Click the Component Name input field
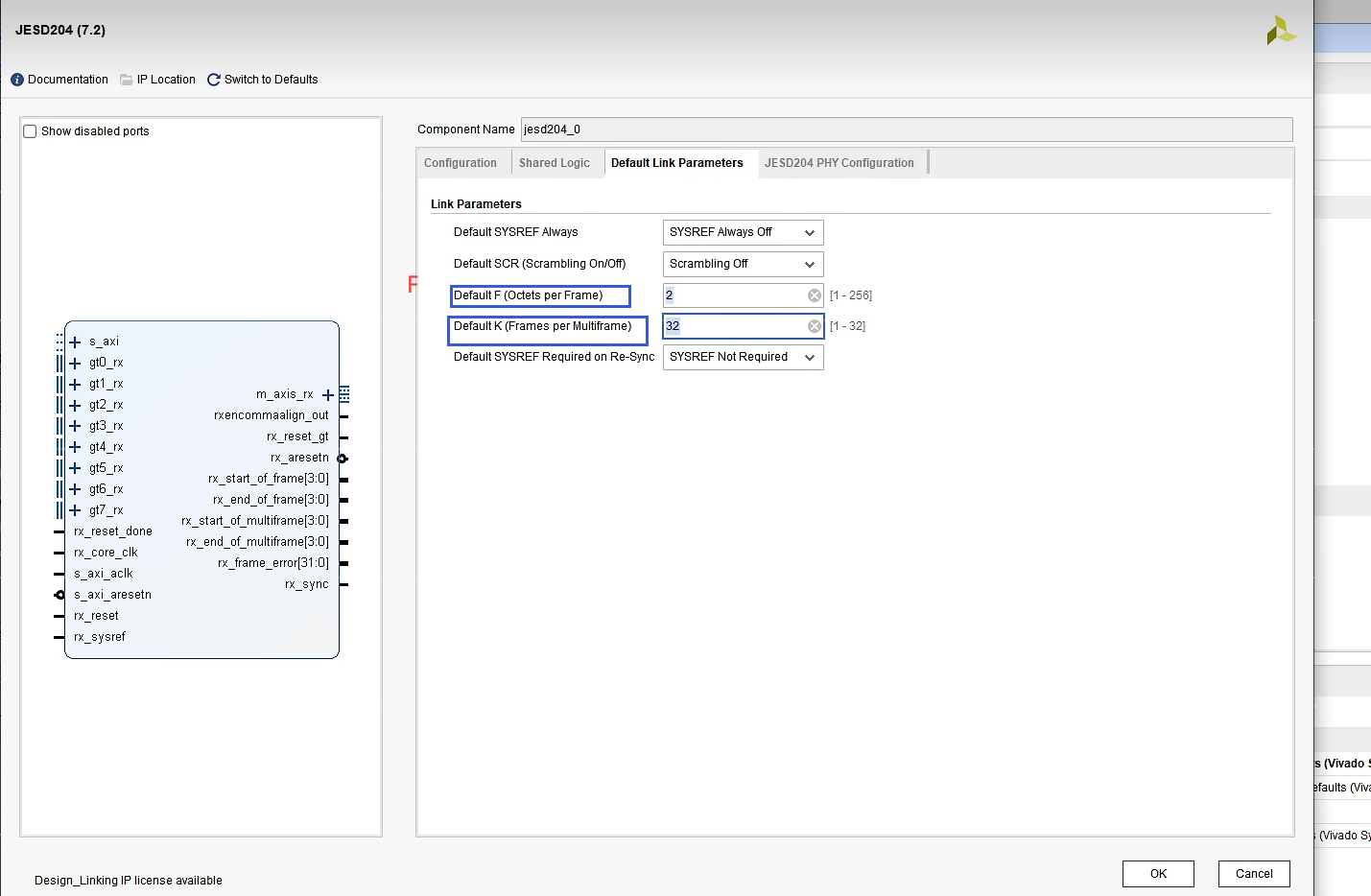The image size is (1371, 896). coord(907,130)
